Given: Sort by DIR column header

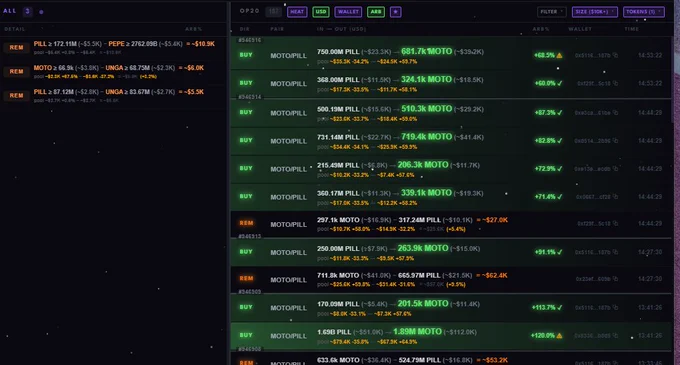Looking at the screenshot, I should (x=245, y=29).
